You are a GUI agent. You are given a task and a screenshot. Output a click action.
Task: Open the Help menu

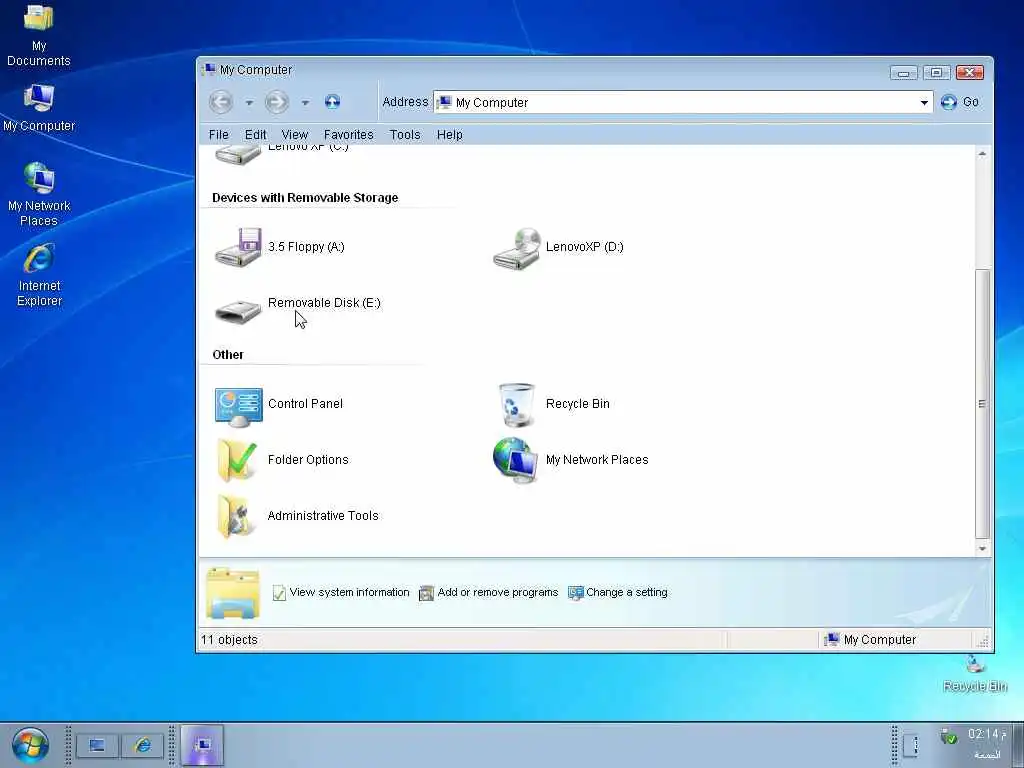(x=449, y=135)
